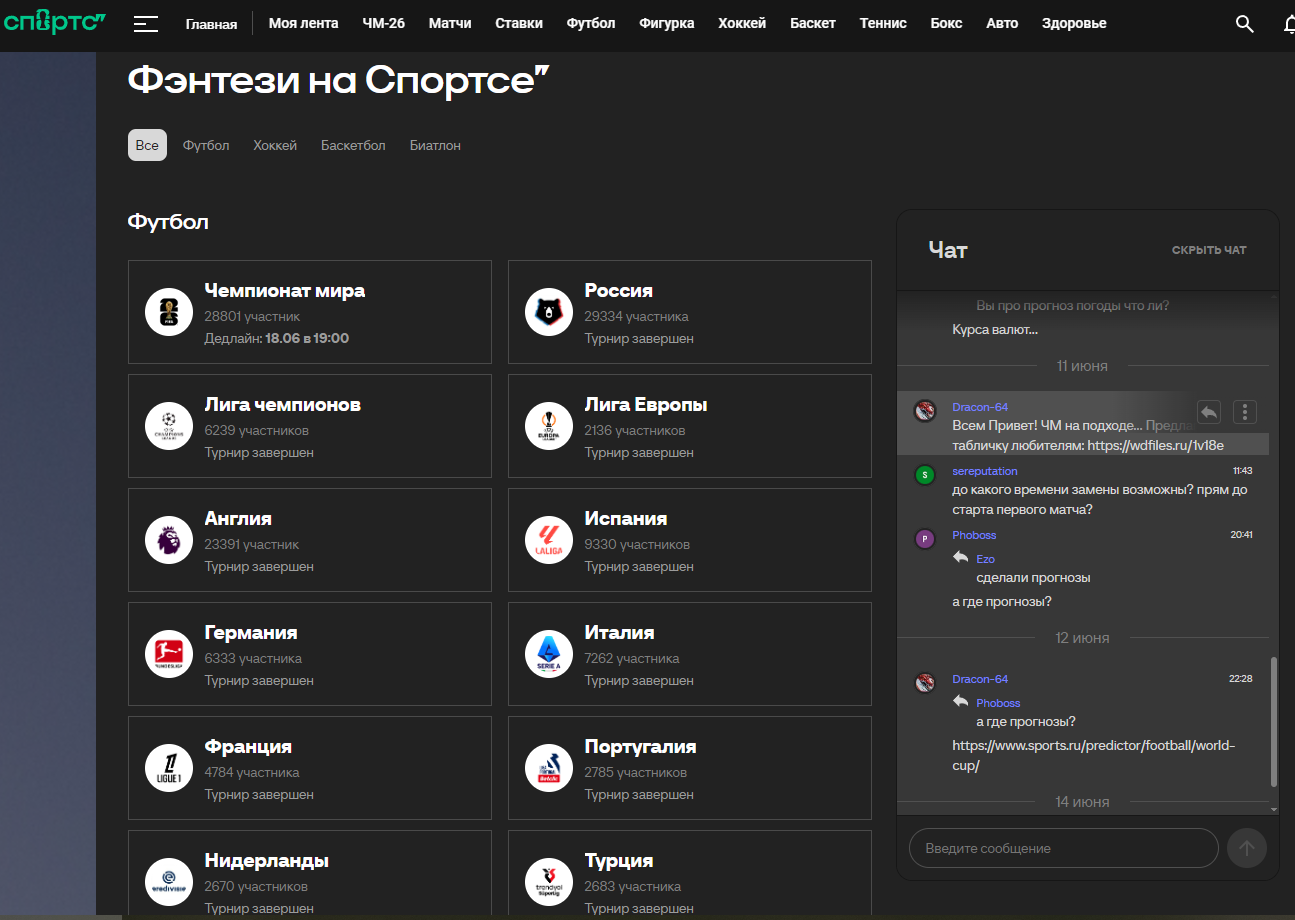Click the Champions League logo

(x=169, y=427)
